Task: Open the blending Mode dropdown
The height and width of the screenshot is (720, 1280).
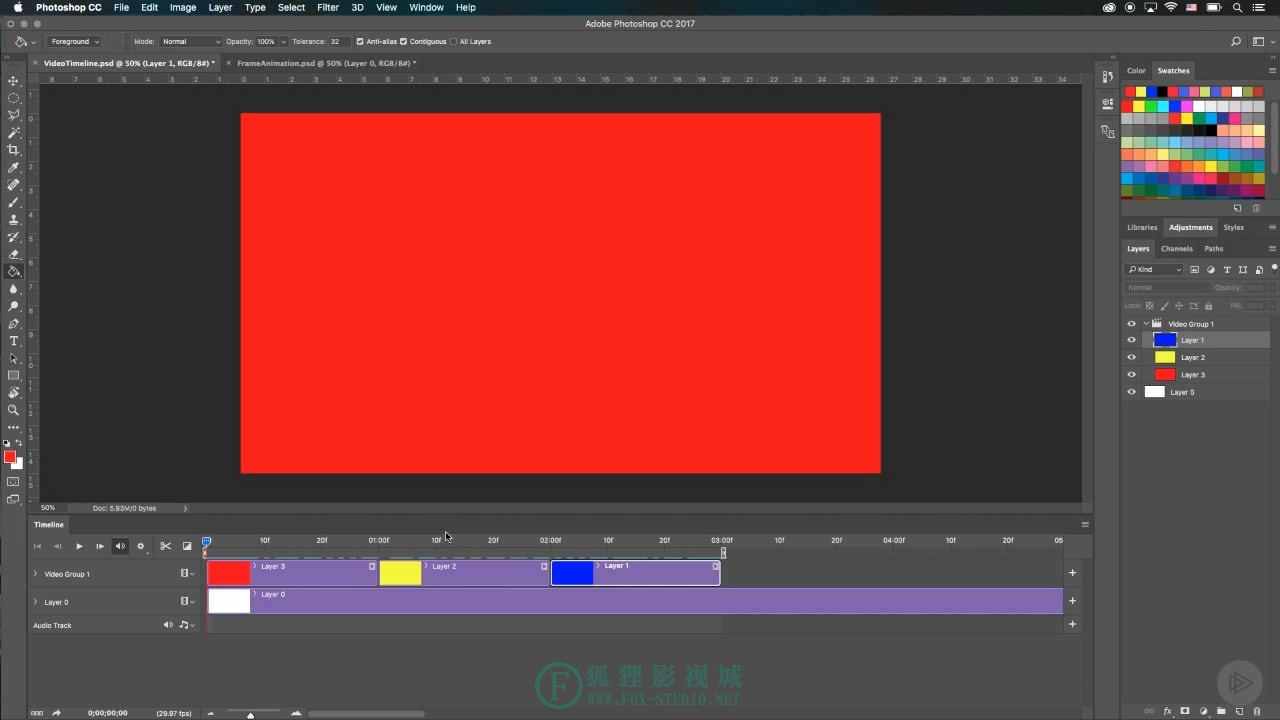Action: (x=190, y=42)
